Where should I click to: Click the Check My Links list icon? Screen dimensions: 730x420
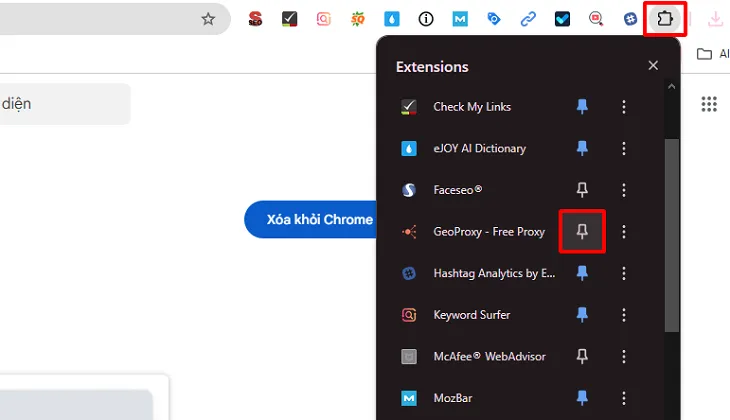409,107
